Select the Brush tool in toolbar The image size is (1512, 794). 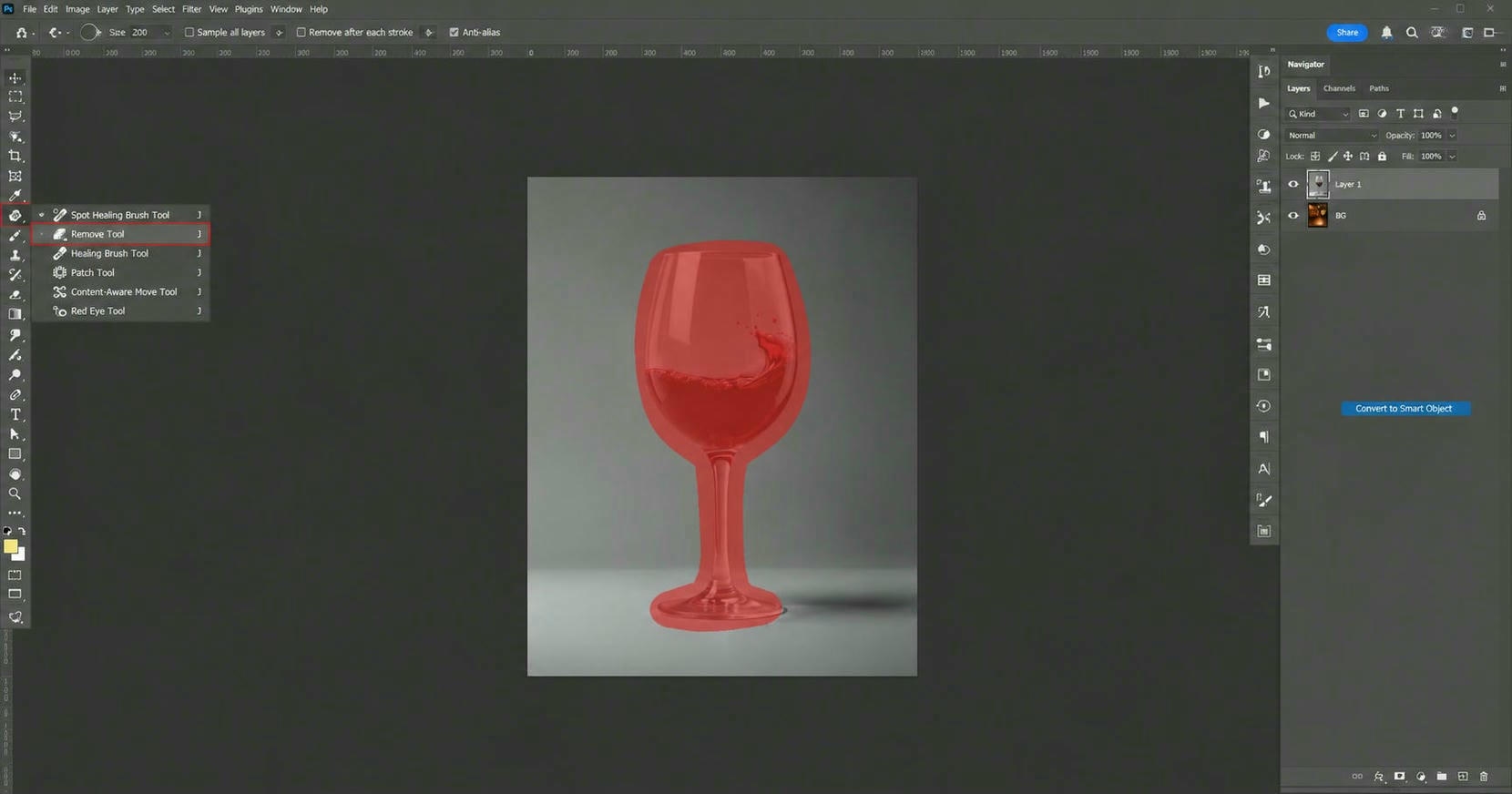pos(15,236)
